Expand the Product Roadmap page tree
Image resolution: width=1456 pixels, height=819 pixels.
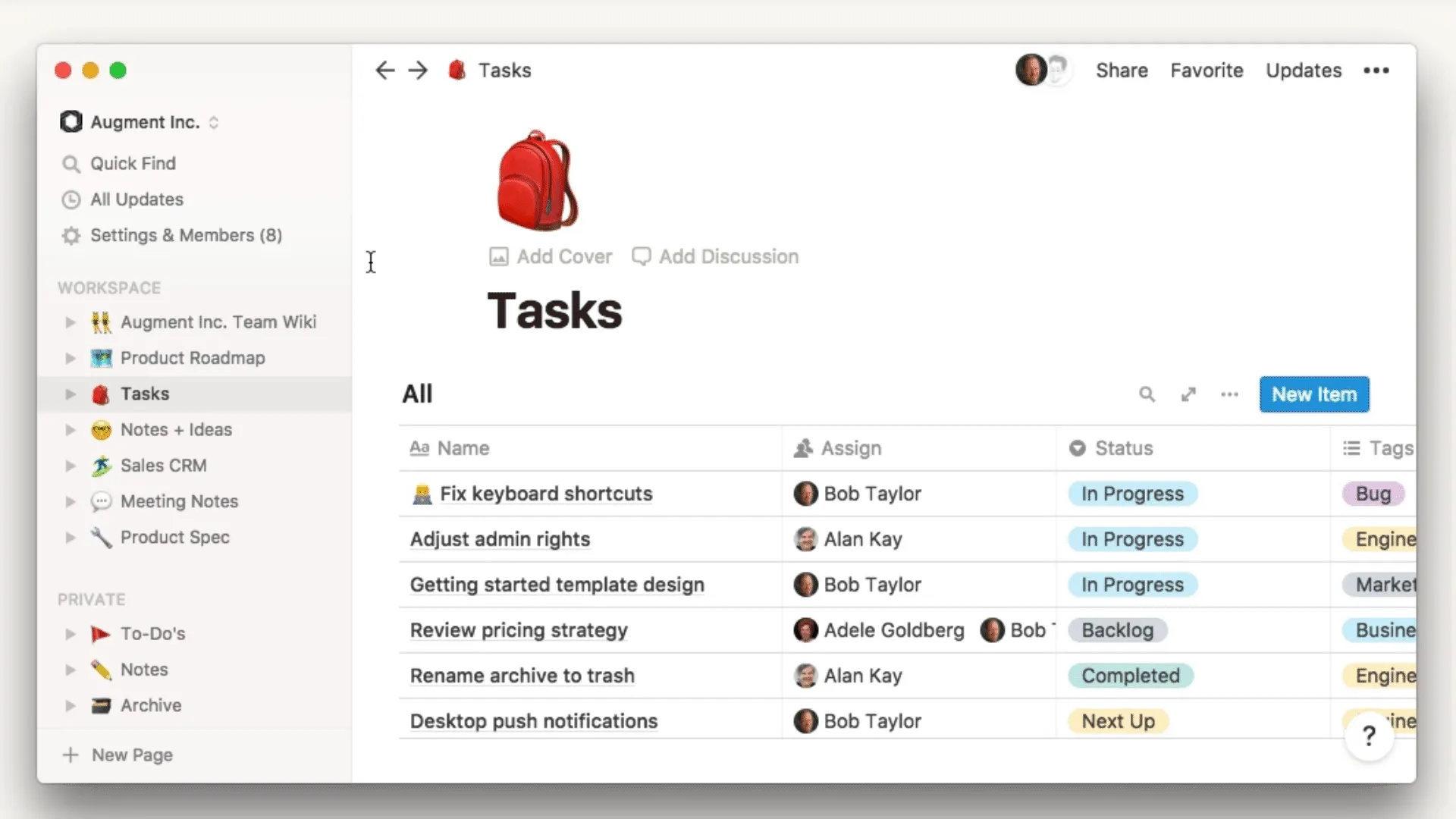pyautogui.click(x=71, y=358)
